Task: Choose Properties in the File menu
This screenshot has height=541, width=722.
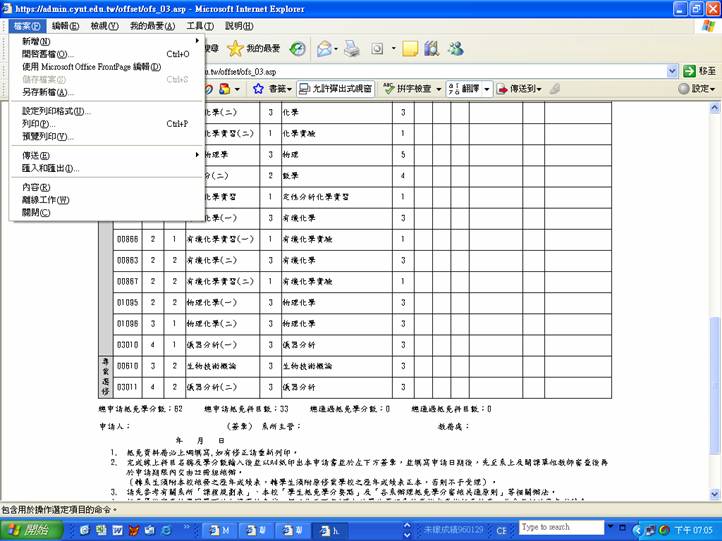Action: [x=107, y=187]
